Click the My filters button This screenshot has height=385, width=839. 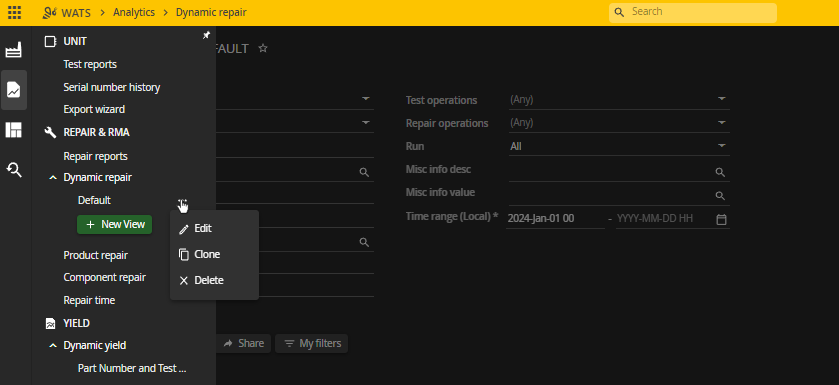coord(311,343)
